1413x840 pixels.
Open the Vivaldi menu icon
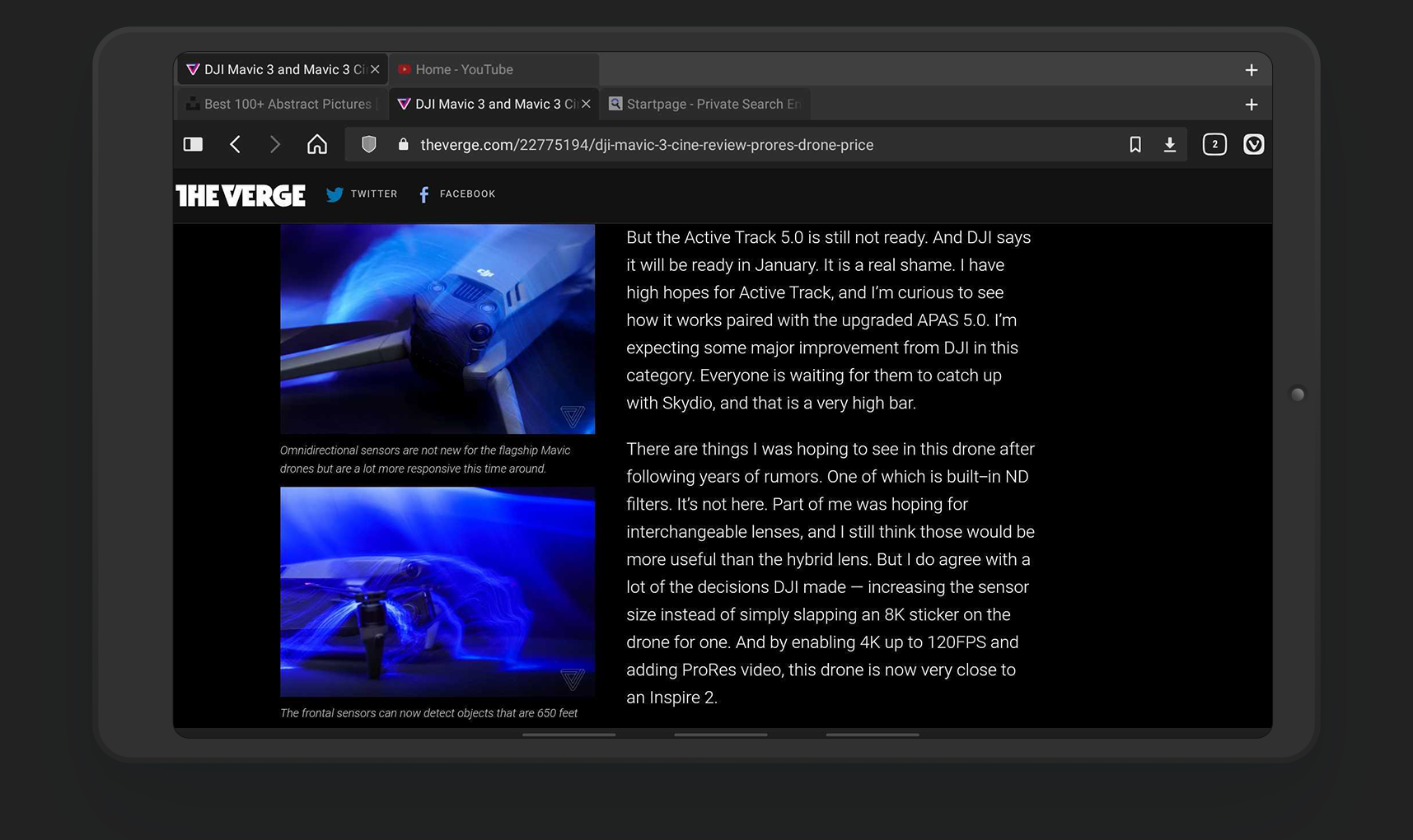[x=1254, y=144]
